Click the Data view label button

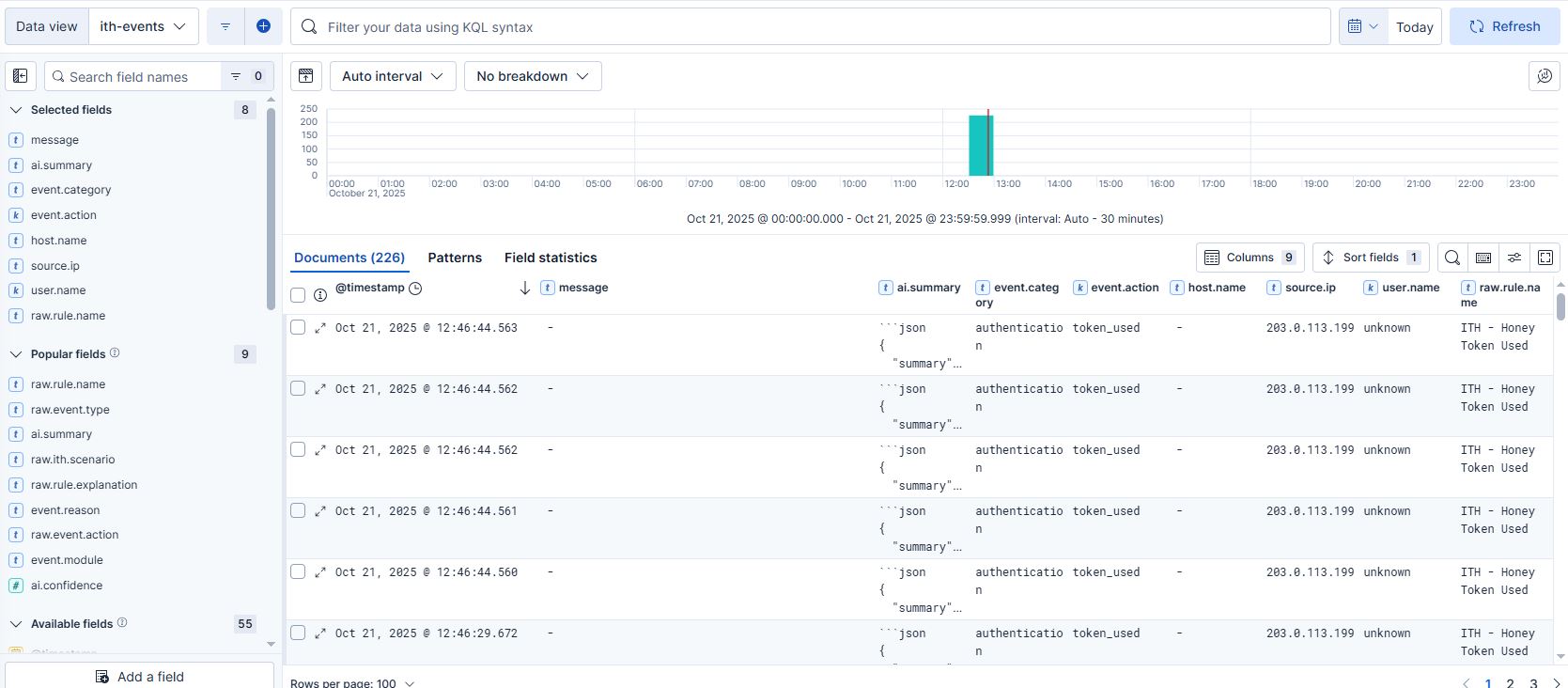(47, 26)
